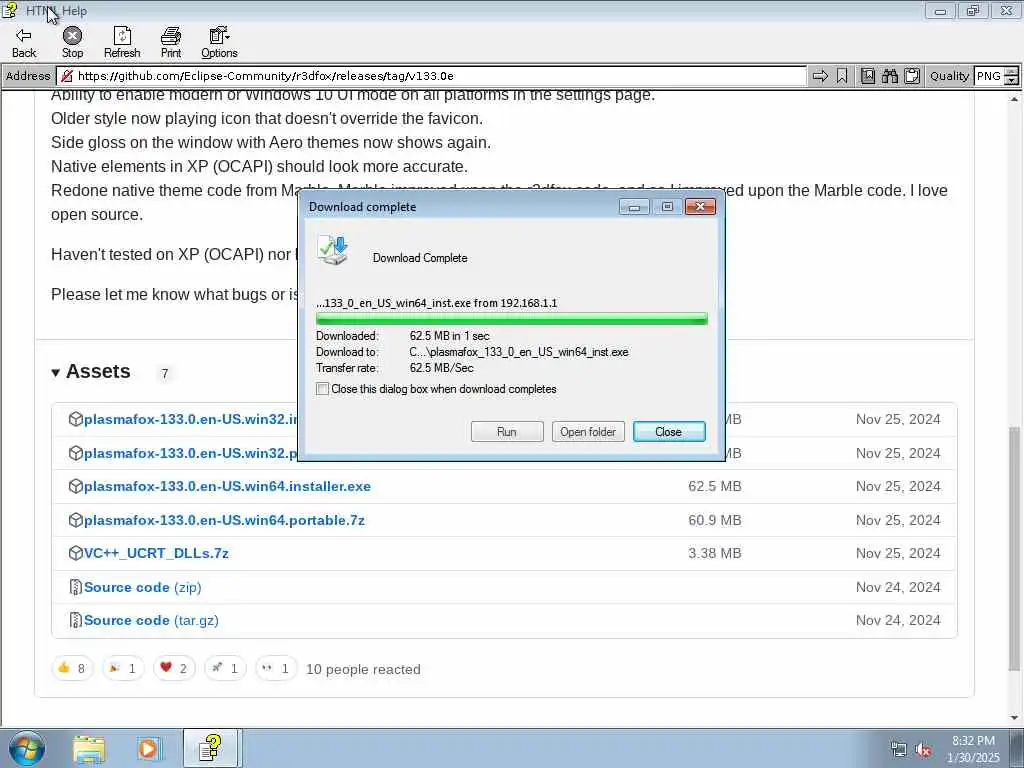This screenshot has width=1024, height=768.
Task: Click the taskbar clock showing 8:32 PM
Action: (x=973, y=749)
